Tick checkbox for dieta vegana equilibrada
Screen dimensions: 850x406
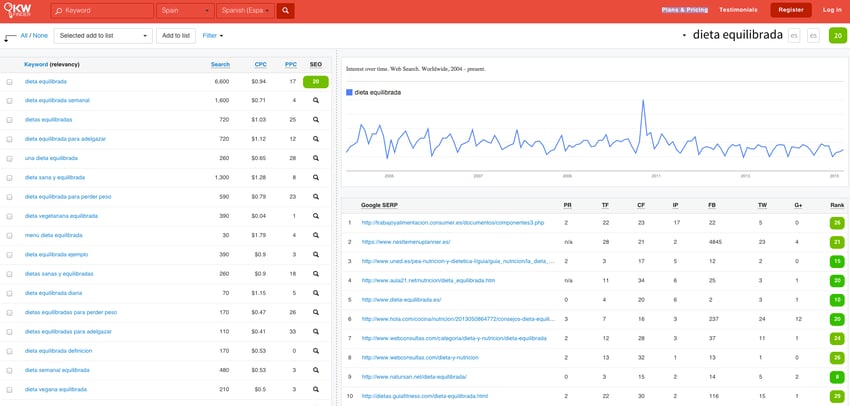[x=9, y=389]
